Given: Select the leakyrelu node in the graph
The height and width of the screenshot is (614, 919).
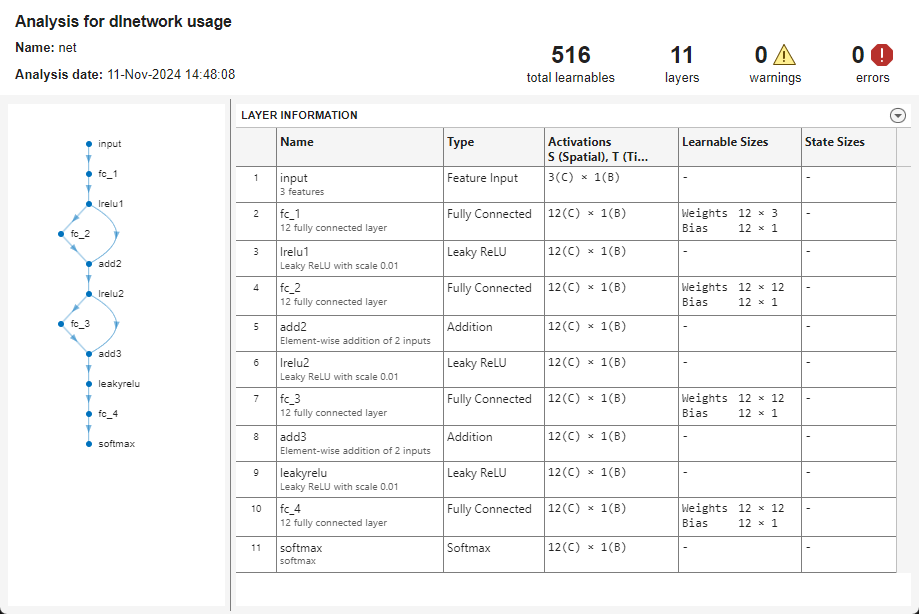Looking at the screenshot, I should point(89,383).
